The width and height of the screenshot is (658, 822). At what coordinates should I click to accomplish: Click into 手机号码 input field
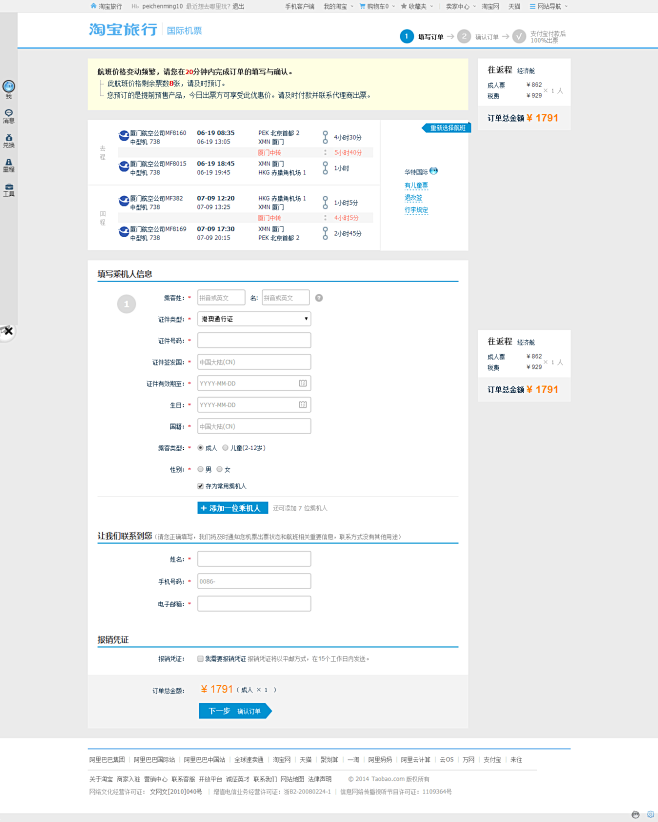pos(254,581)
